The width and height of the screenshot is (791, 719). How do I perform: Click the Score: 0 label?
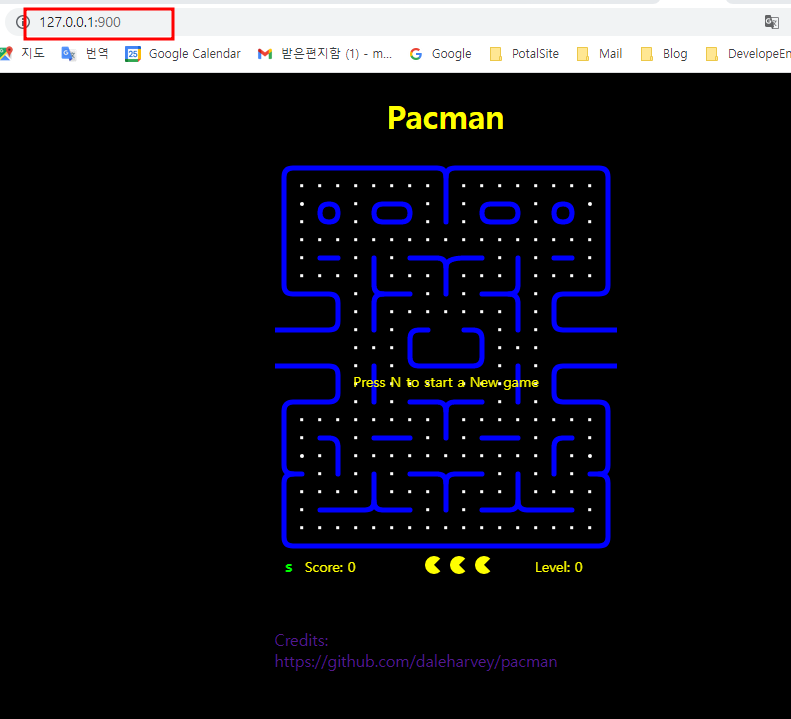point(330,567)
